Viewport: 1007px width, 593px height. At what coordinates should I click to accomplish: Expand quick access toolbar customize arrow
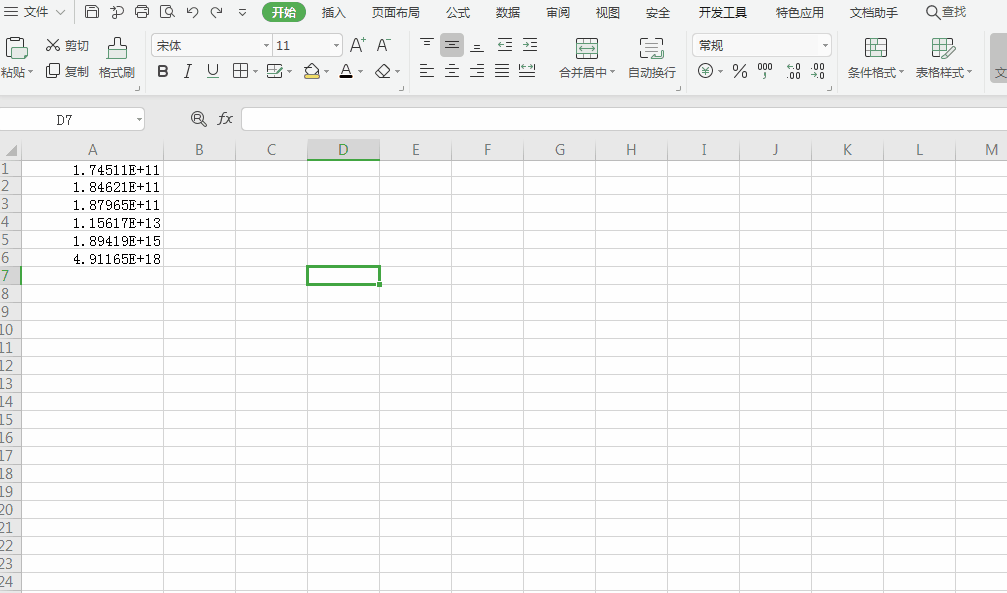point(242,12)
